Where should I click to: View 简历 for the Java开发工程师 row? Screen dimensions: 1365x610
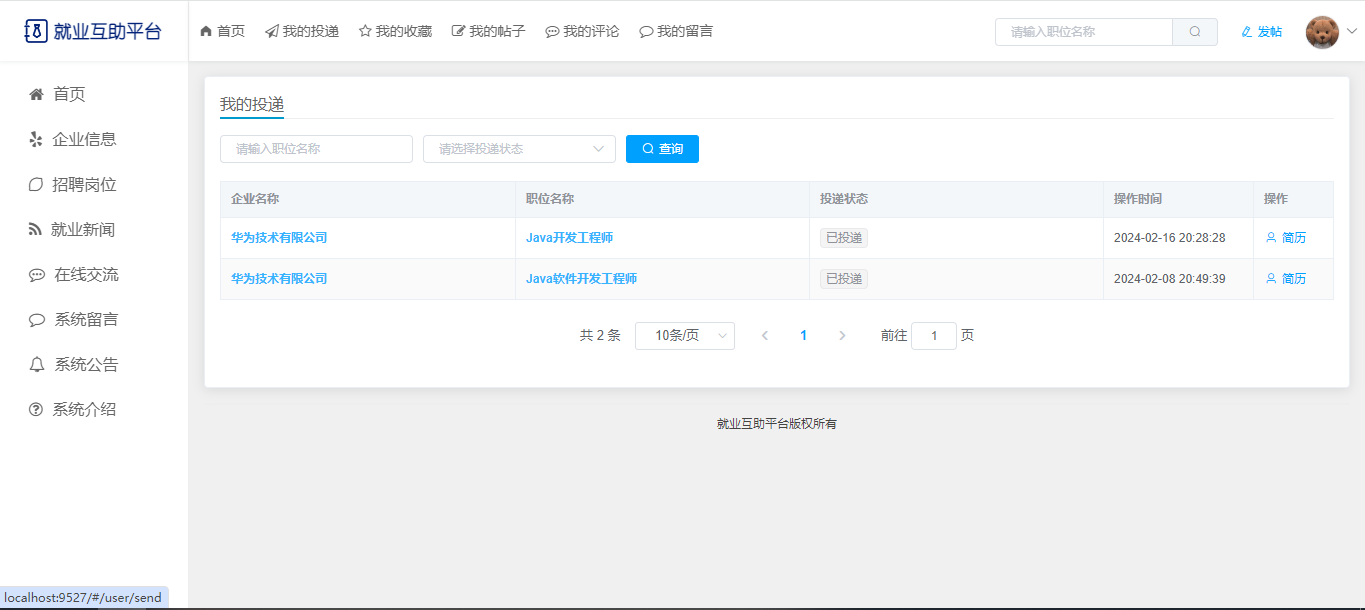(x=1286, y=238)
